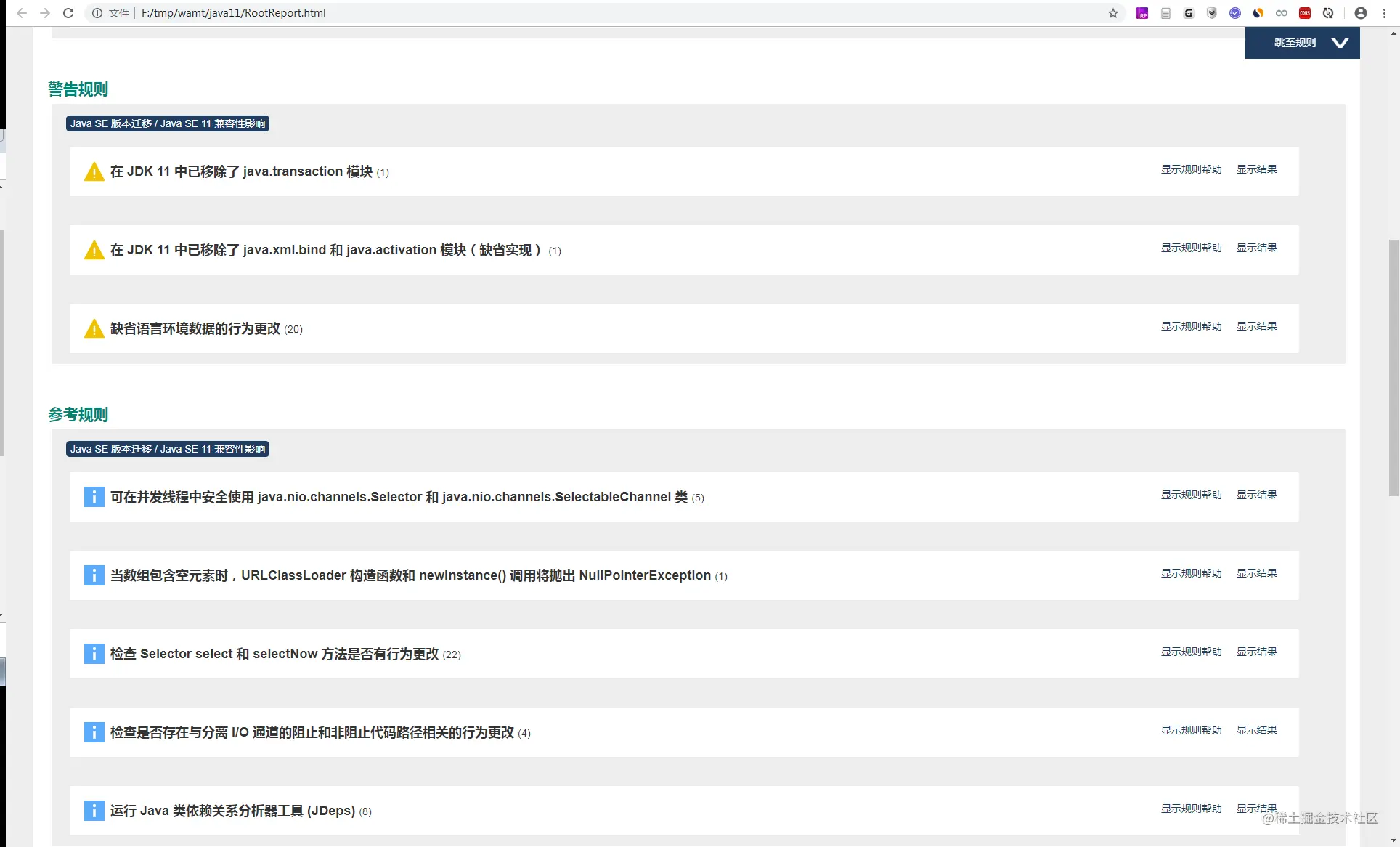
Task: Open the gray stacked-cards extension icon
Action: [x=1165, y=13]
